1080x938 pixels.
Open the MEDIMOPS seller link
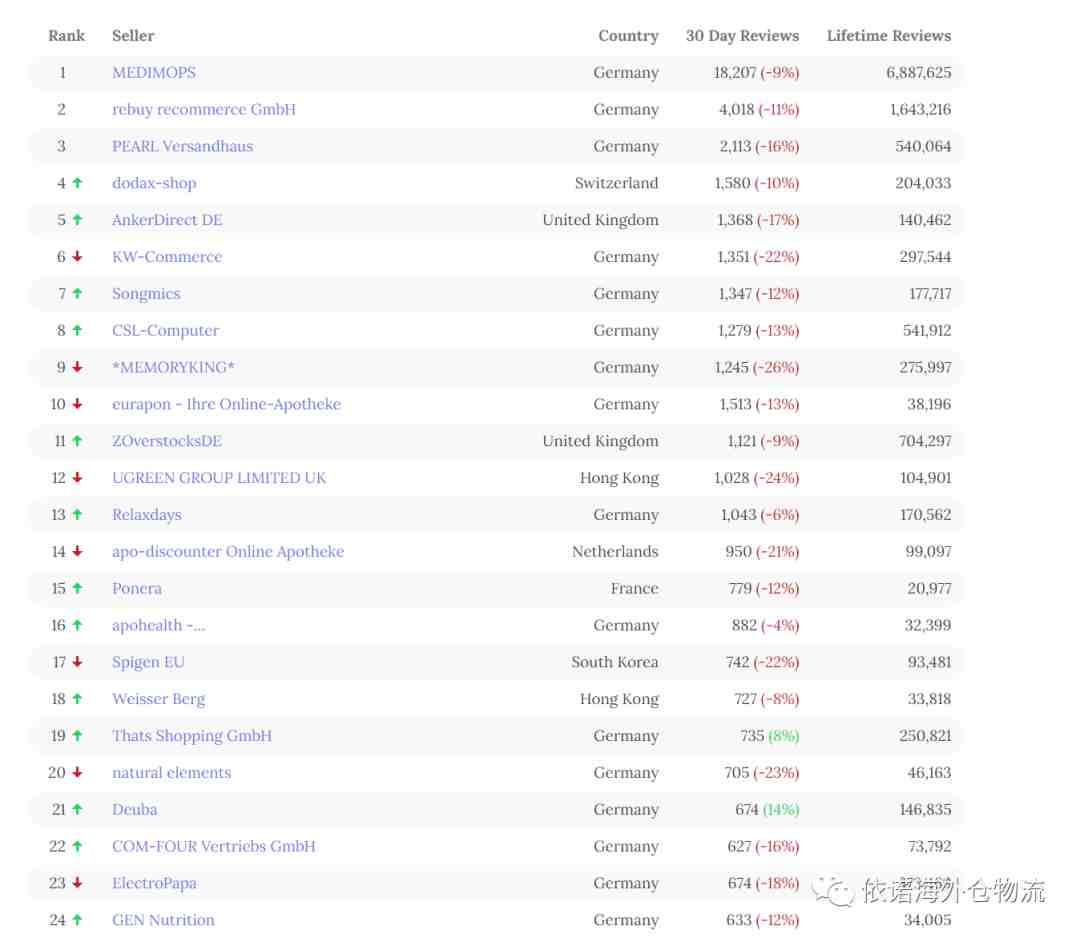point(154,72)
